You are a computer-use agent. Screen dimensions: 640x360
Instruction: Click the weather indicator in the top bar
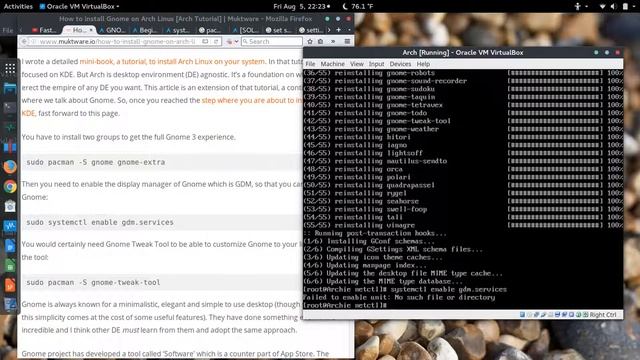click(x=358, y=6)
